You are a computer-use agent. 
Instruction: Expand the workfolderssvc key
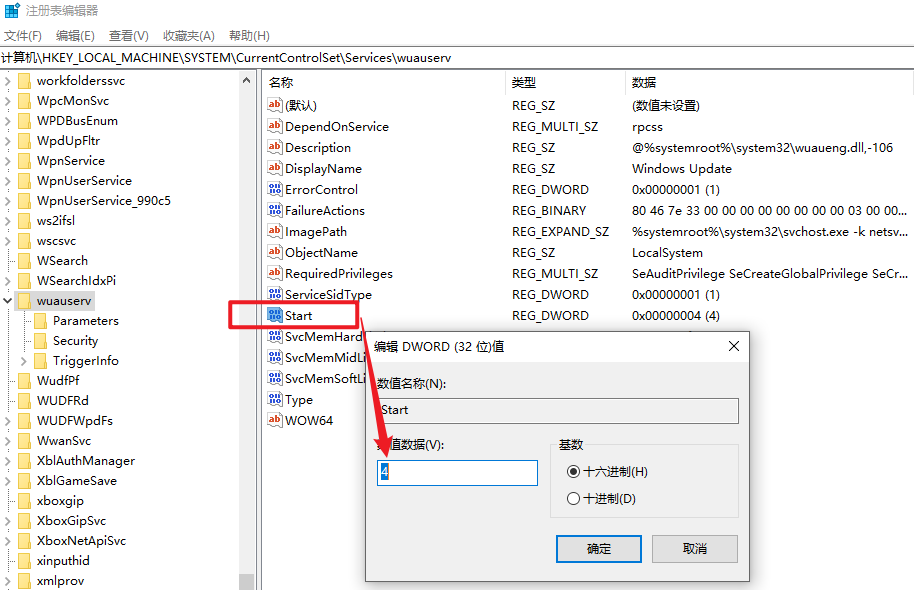[x=8, y=80]
